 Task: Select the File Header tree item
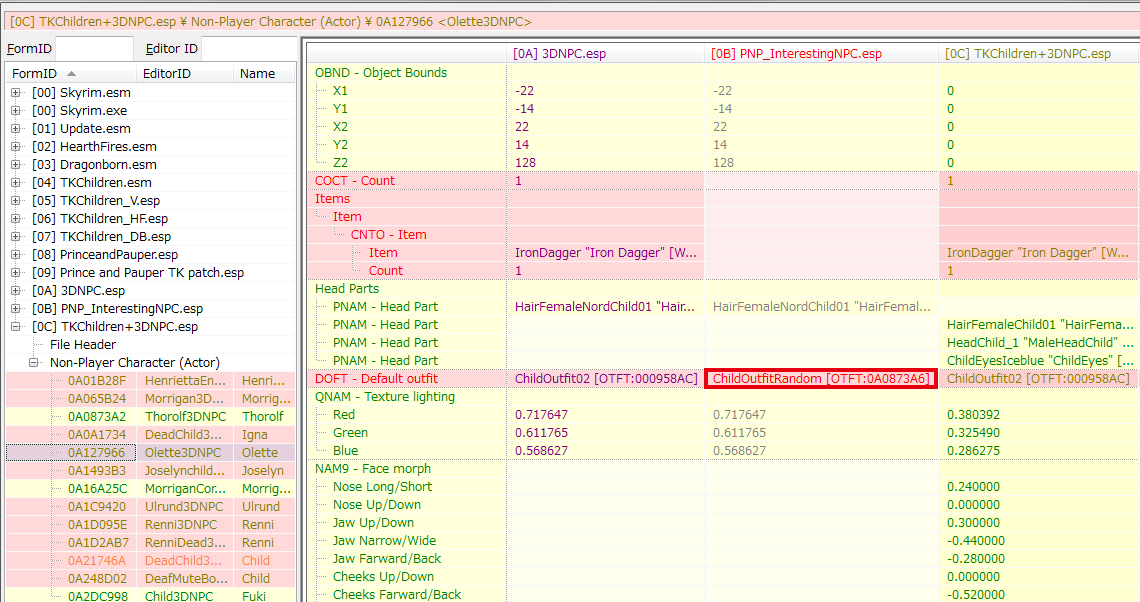tap(83, 345)
